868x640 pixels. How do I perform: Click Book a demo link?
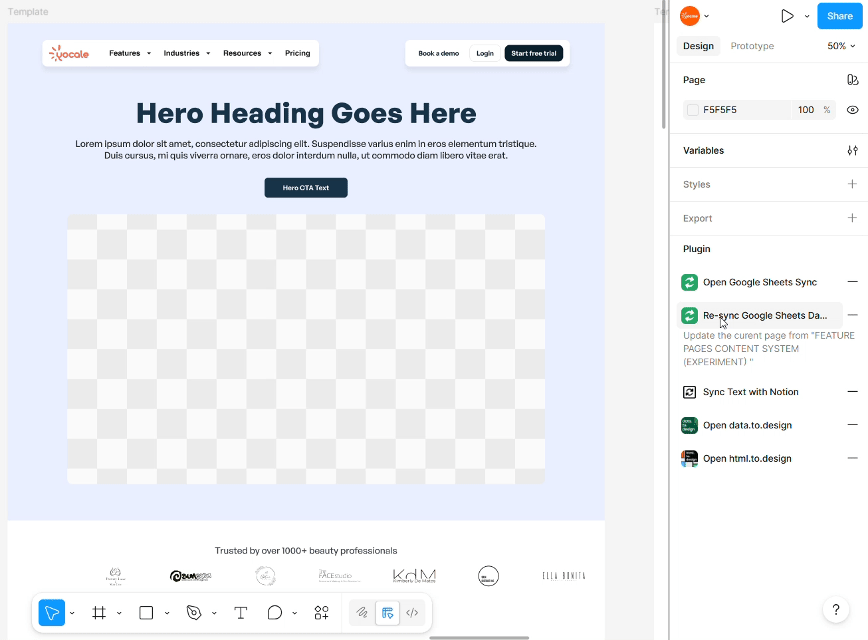[438, 53]
